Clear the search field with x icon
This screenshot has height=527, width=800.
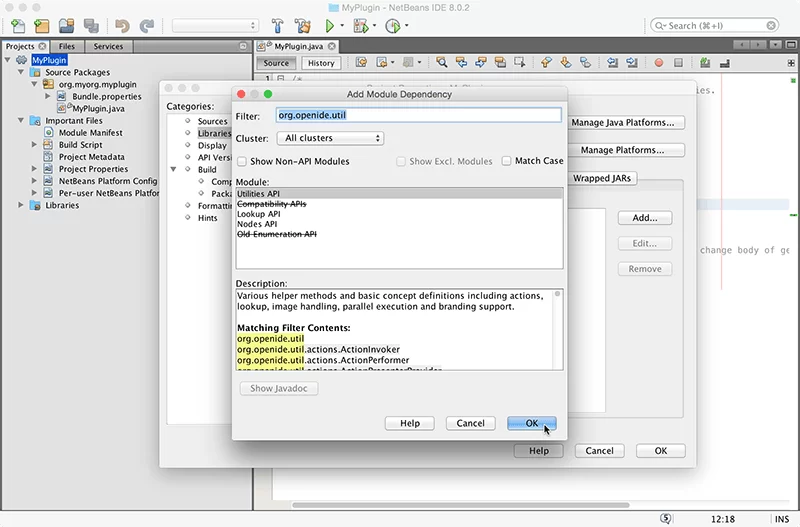[x=771, y=25]
